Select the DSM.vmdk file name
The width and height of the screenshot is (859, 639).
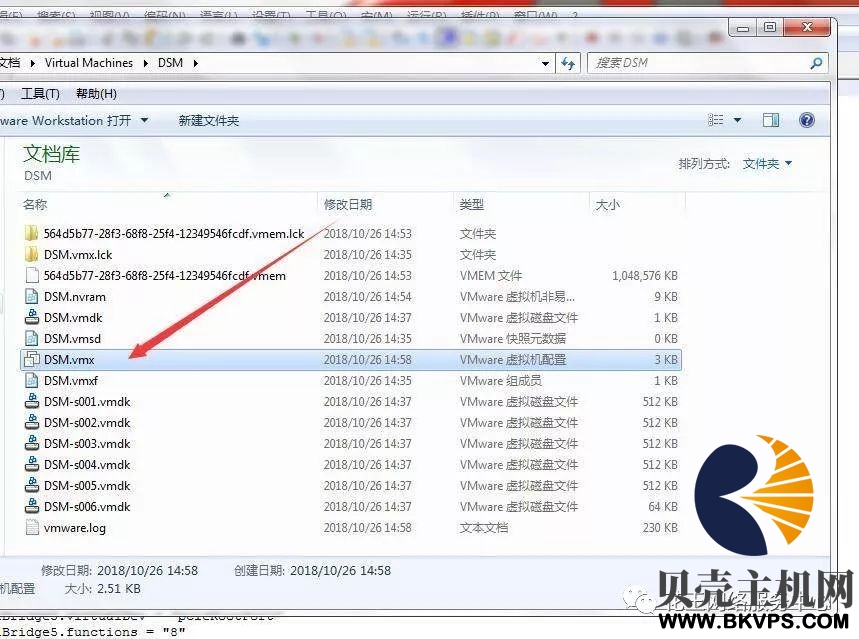coord(73,317)
